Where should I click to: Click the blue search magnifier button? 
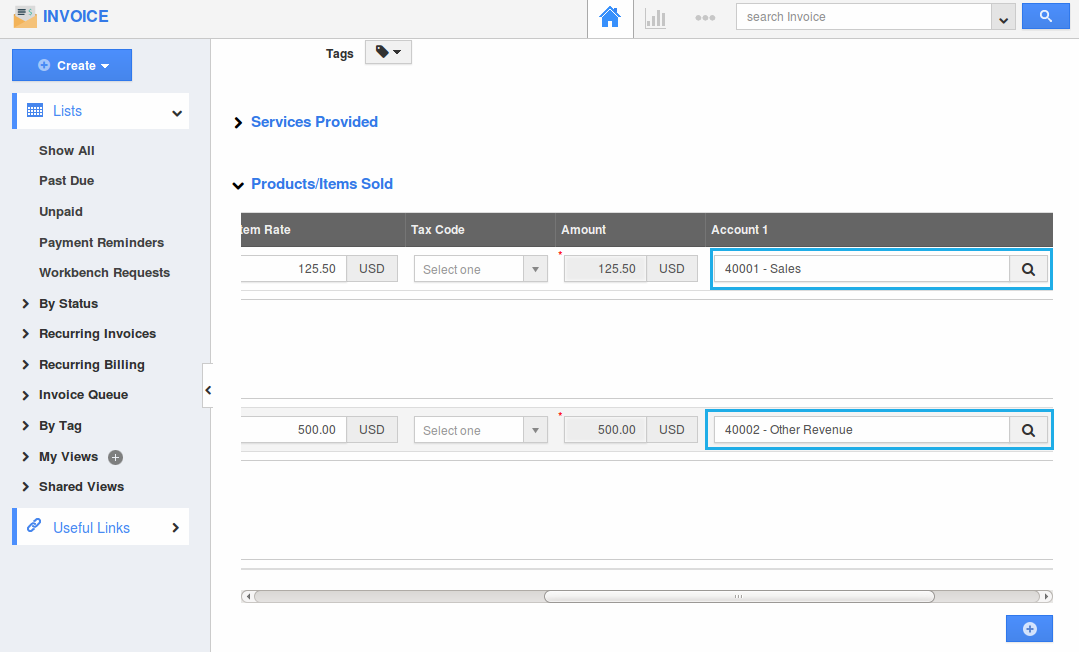tap(1045, 16)
